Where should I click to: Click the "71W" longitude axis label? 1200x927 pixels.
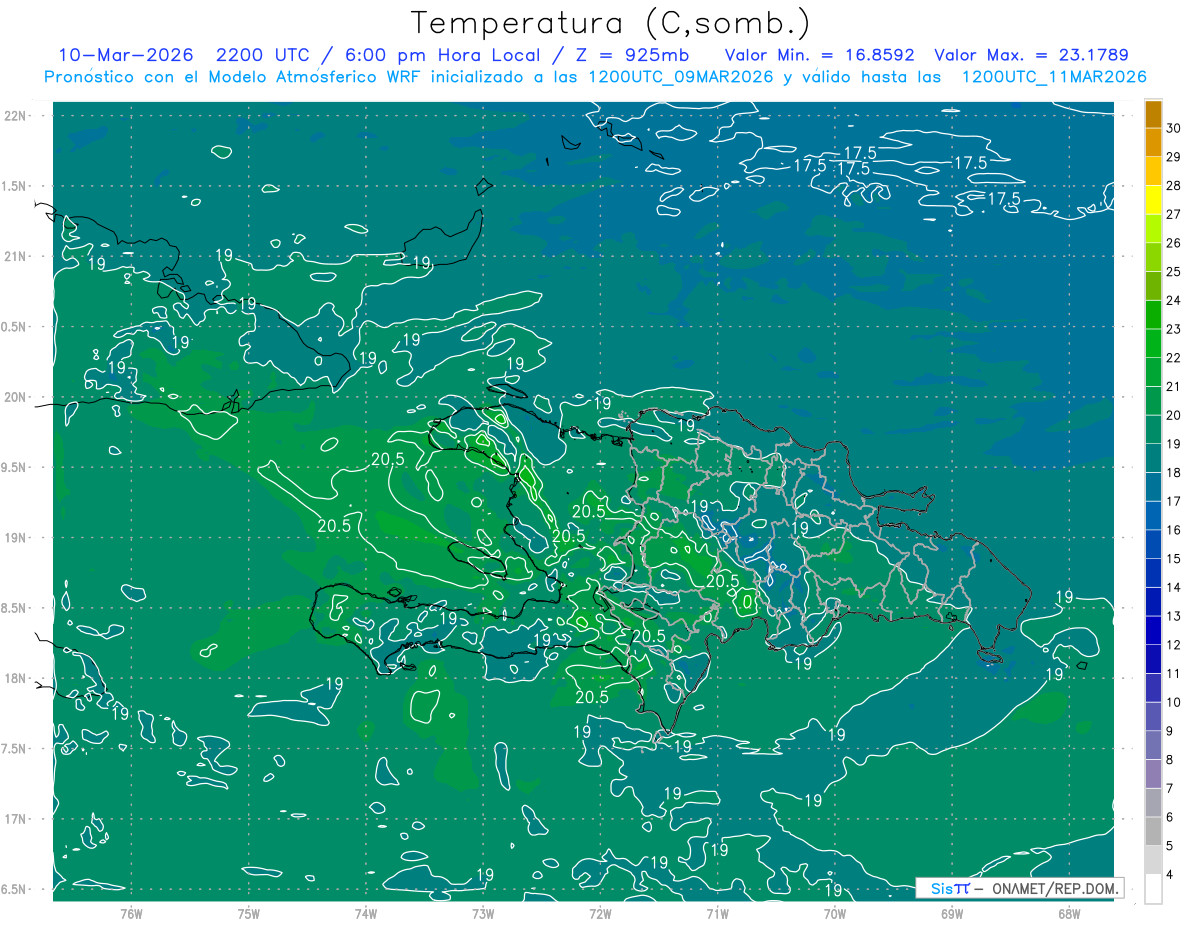(717, 913)
